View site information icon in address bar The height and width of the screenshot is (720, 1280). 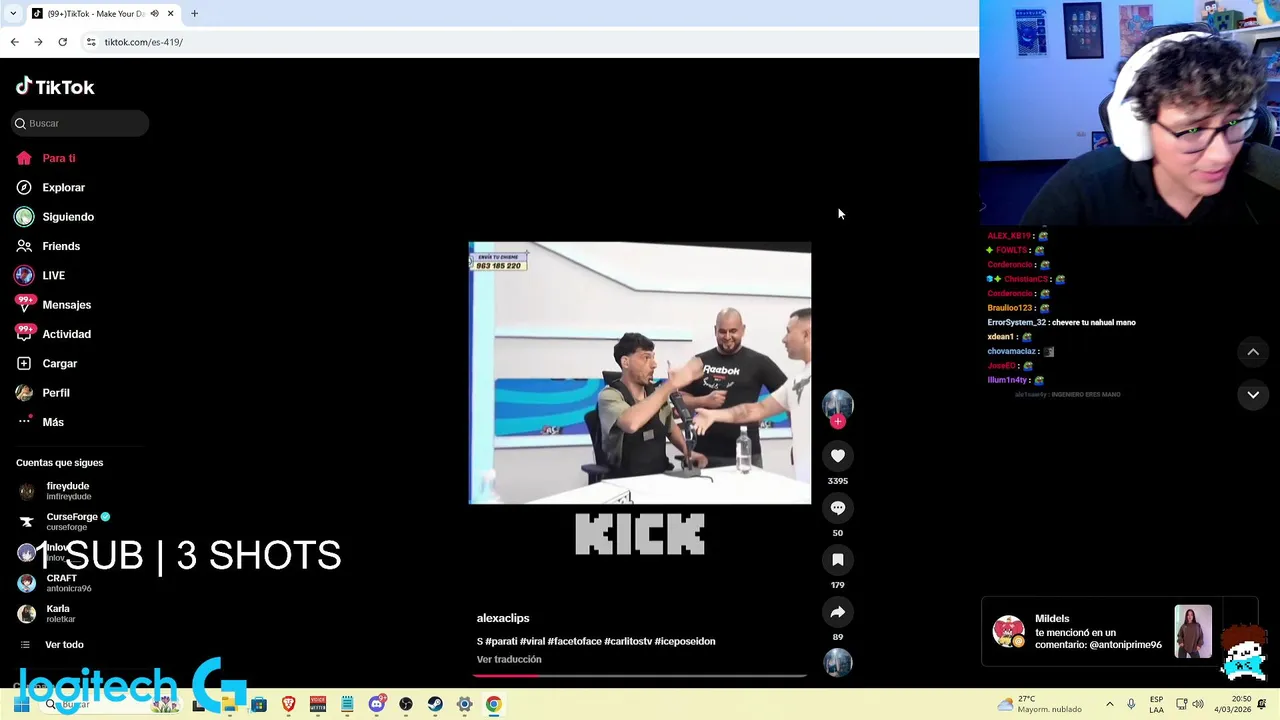click(91, 42)
